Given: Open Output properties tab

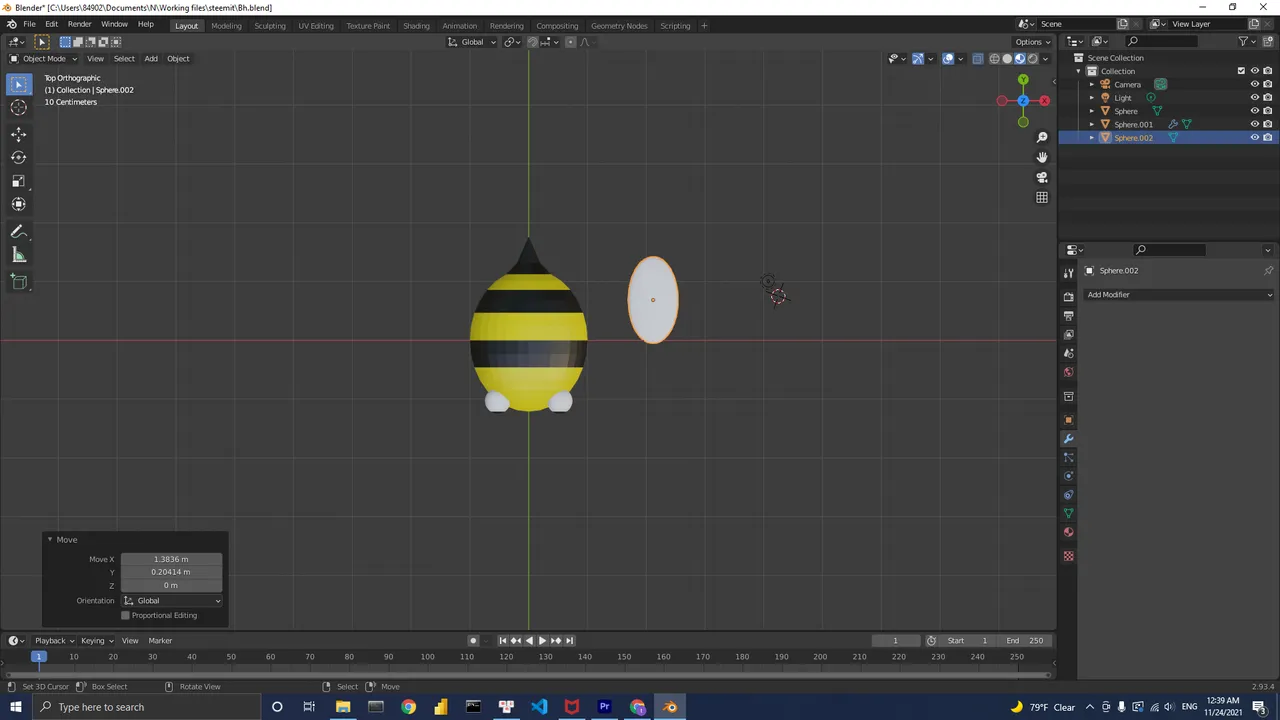Looking at the screenshot, I should coord(1068,316).
